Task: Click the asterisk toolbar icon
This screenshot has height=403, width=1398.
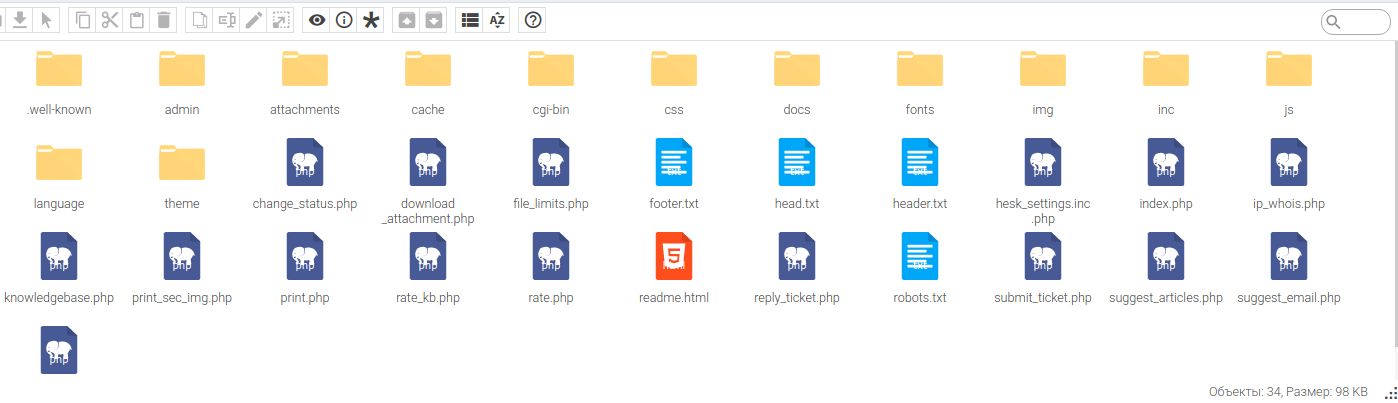Action: point(371,20)
